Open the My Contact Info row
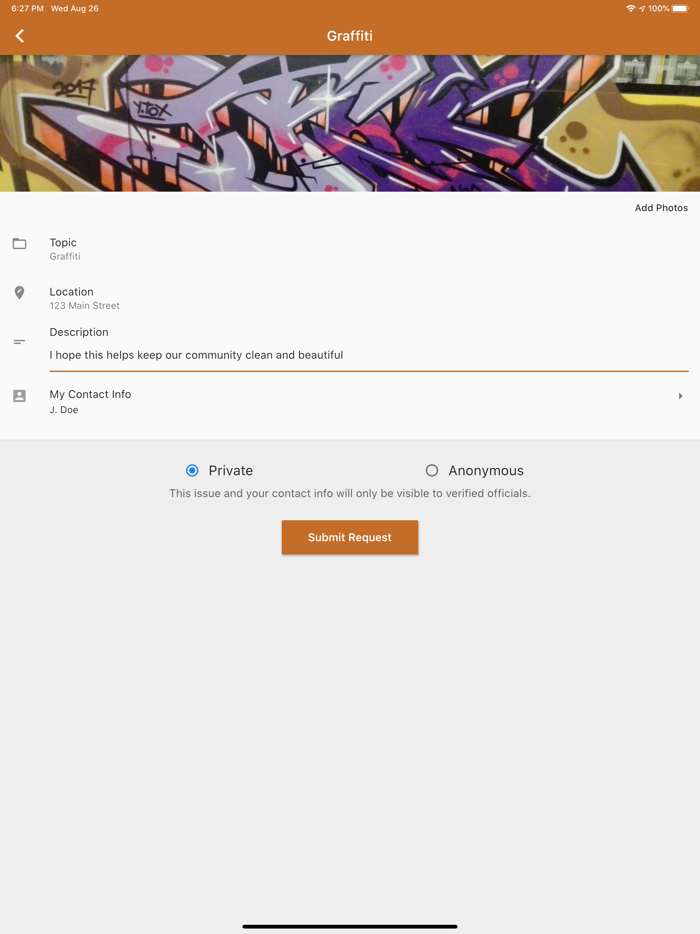This screenshot has width=700, height=934. [350, 401]
